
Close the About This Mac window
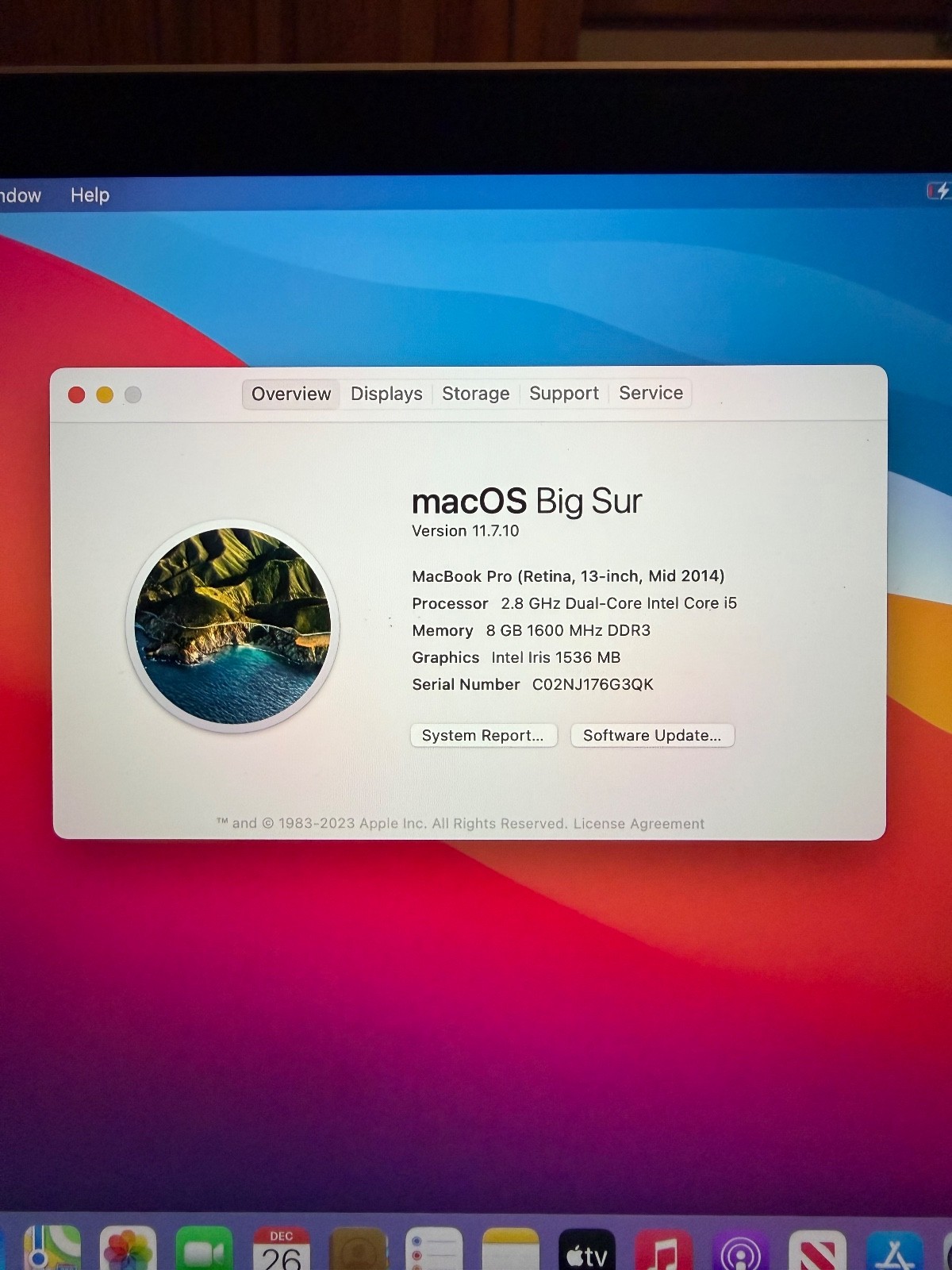pos(77,394)
